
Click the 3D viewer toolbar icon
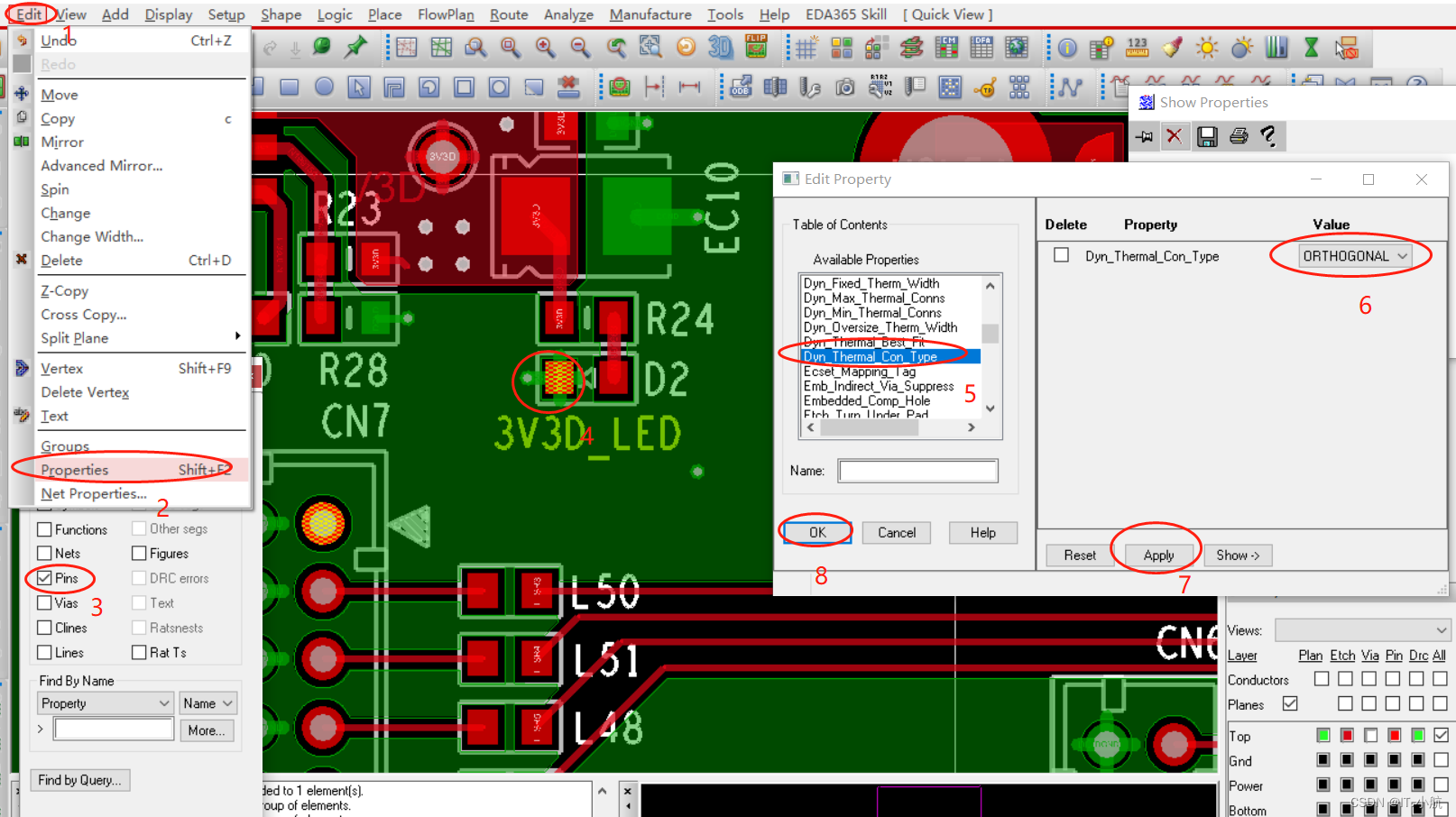pyautogui.click(x=720, y=48)
